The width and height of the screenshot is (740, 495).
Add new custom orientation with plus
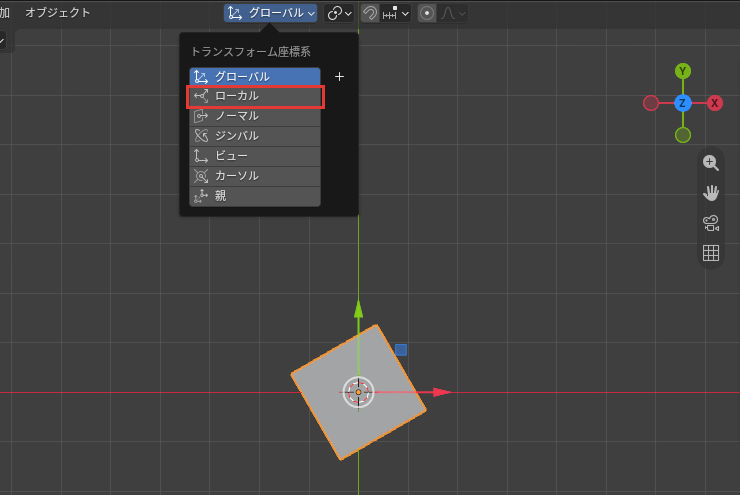(x=339, y=76)
